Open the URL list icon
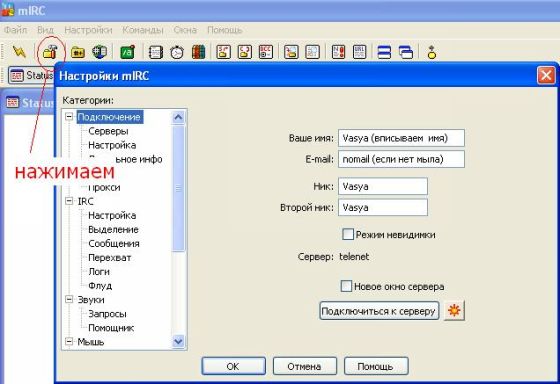This screenshot has width=560, height=384. [x=359, y=52]
